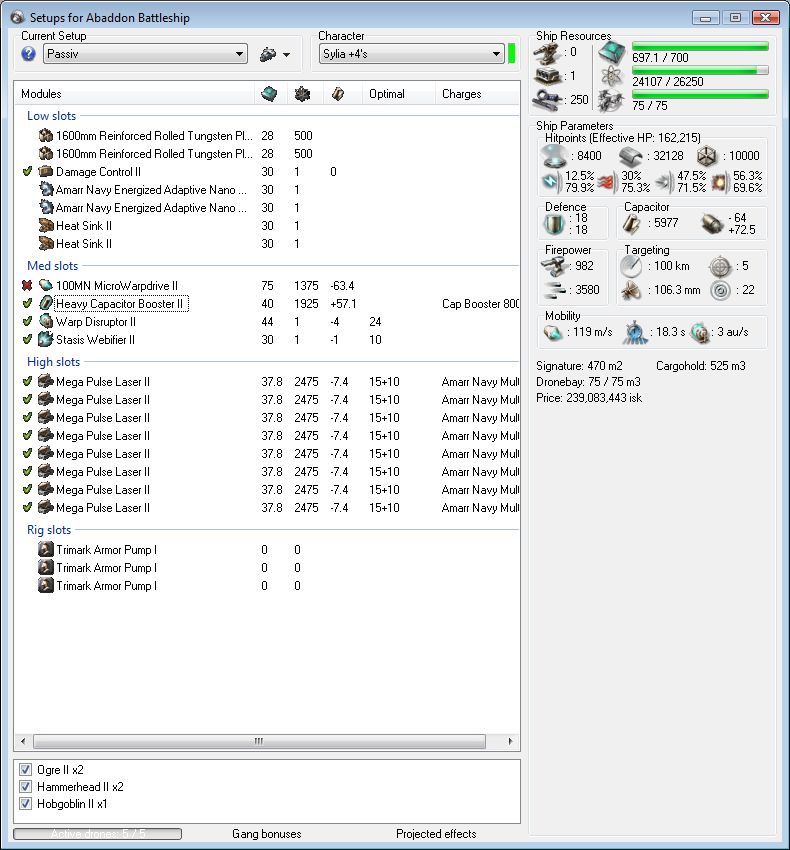Click first Trimark Armor Pump I icon
The height and width of the screenshot is (850, 790).
coord(46,550)
